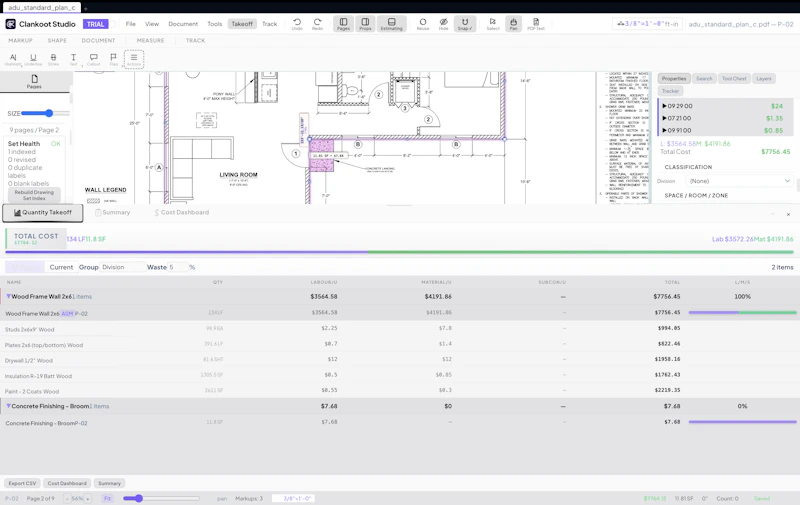800x505 pixels.
Task: Select the Strike markup tool
Action: (53, 60)
